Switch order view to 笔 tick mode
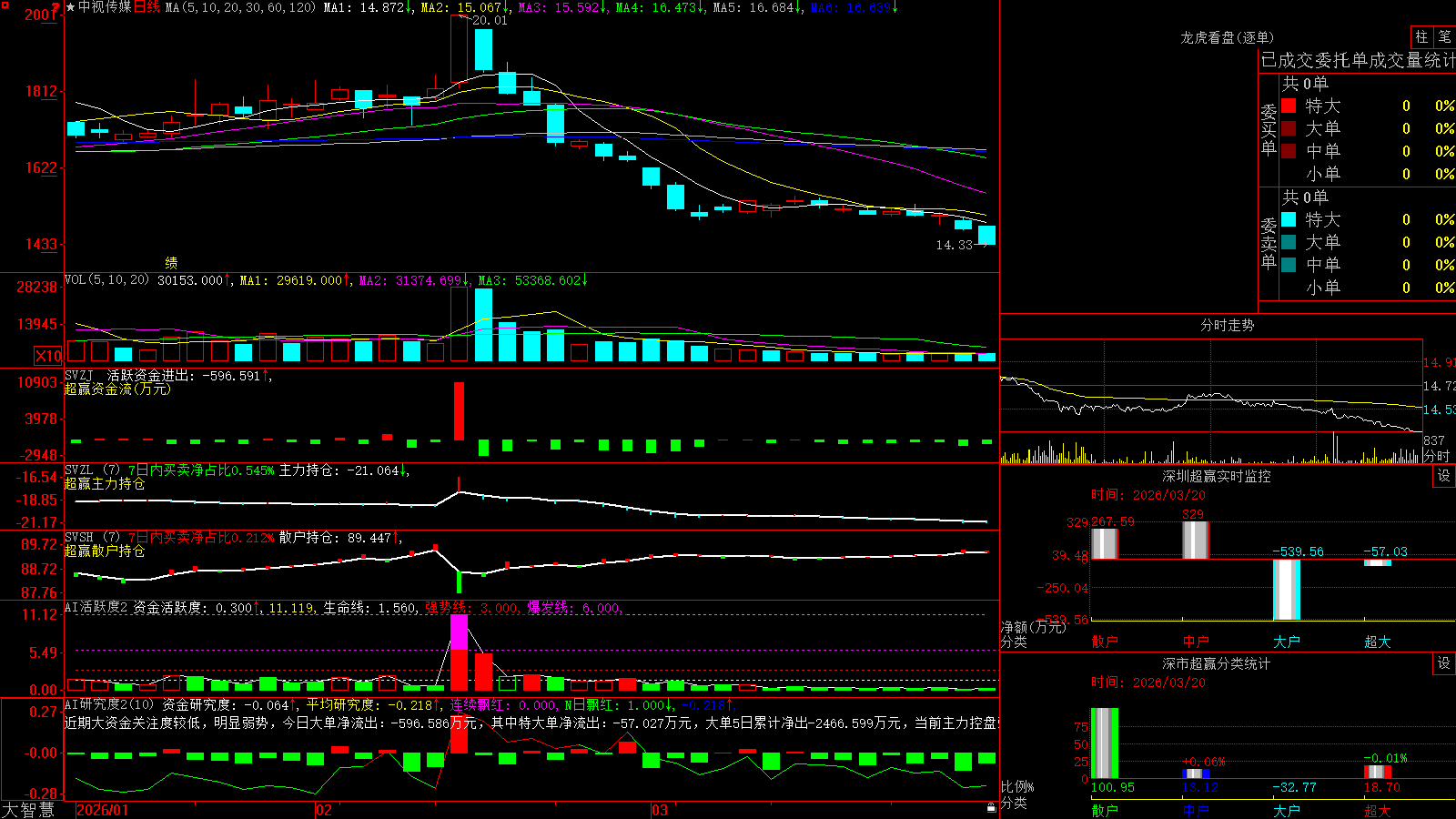The width and height of the screenshot is (1456, 819). point(1444,36)
